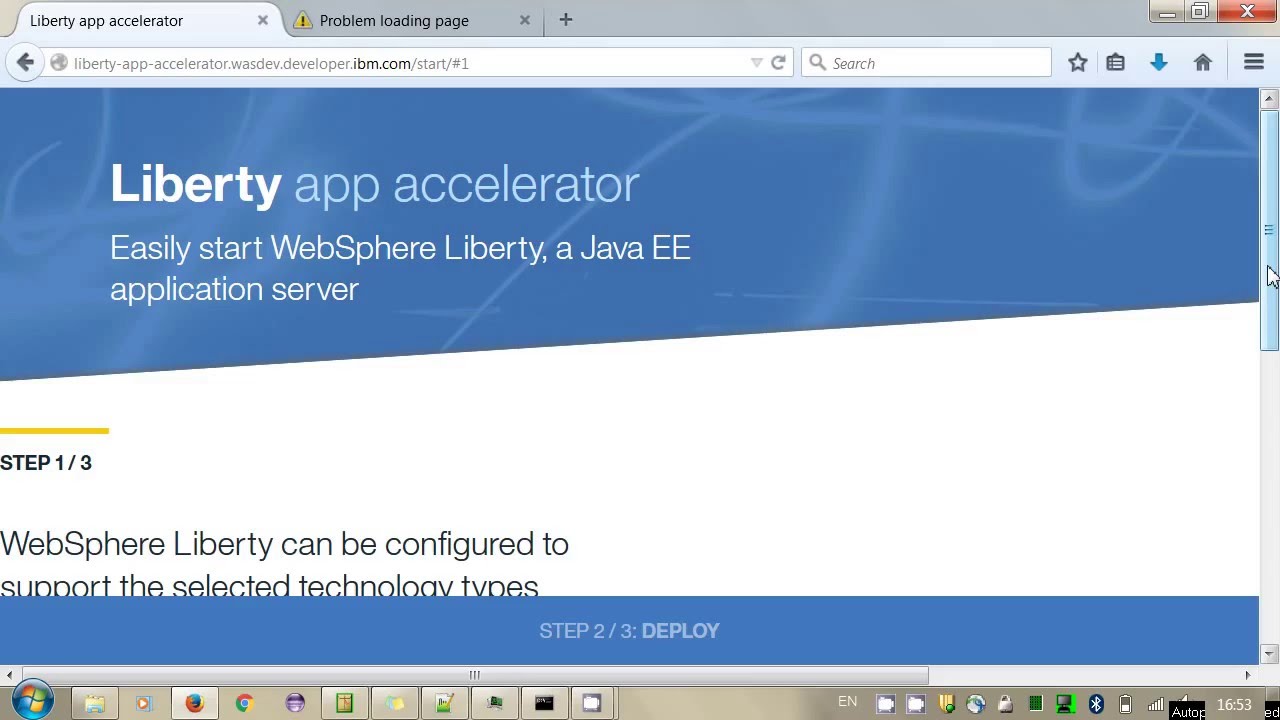This screenshot has height=720, width=1280.
Task: Click the Liberty app accelerator heading
Action: pyautogui.click(x=375, y=184)
